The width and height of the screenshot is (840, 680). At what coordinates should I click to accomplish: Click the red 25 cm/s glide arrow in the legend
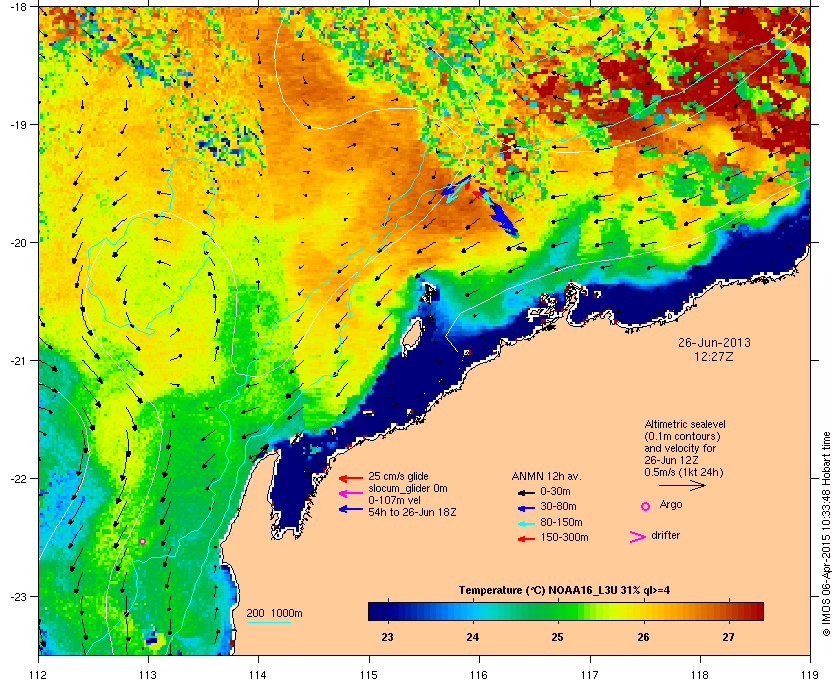[x=351, y=478]
